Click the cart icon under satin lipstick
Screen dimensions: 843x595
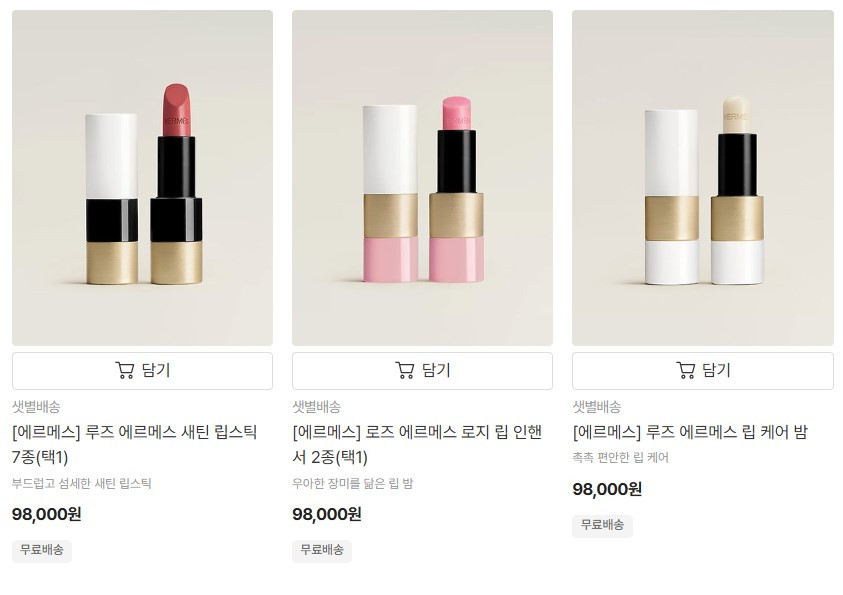(x=125, y=370)
